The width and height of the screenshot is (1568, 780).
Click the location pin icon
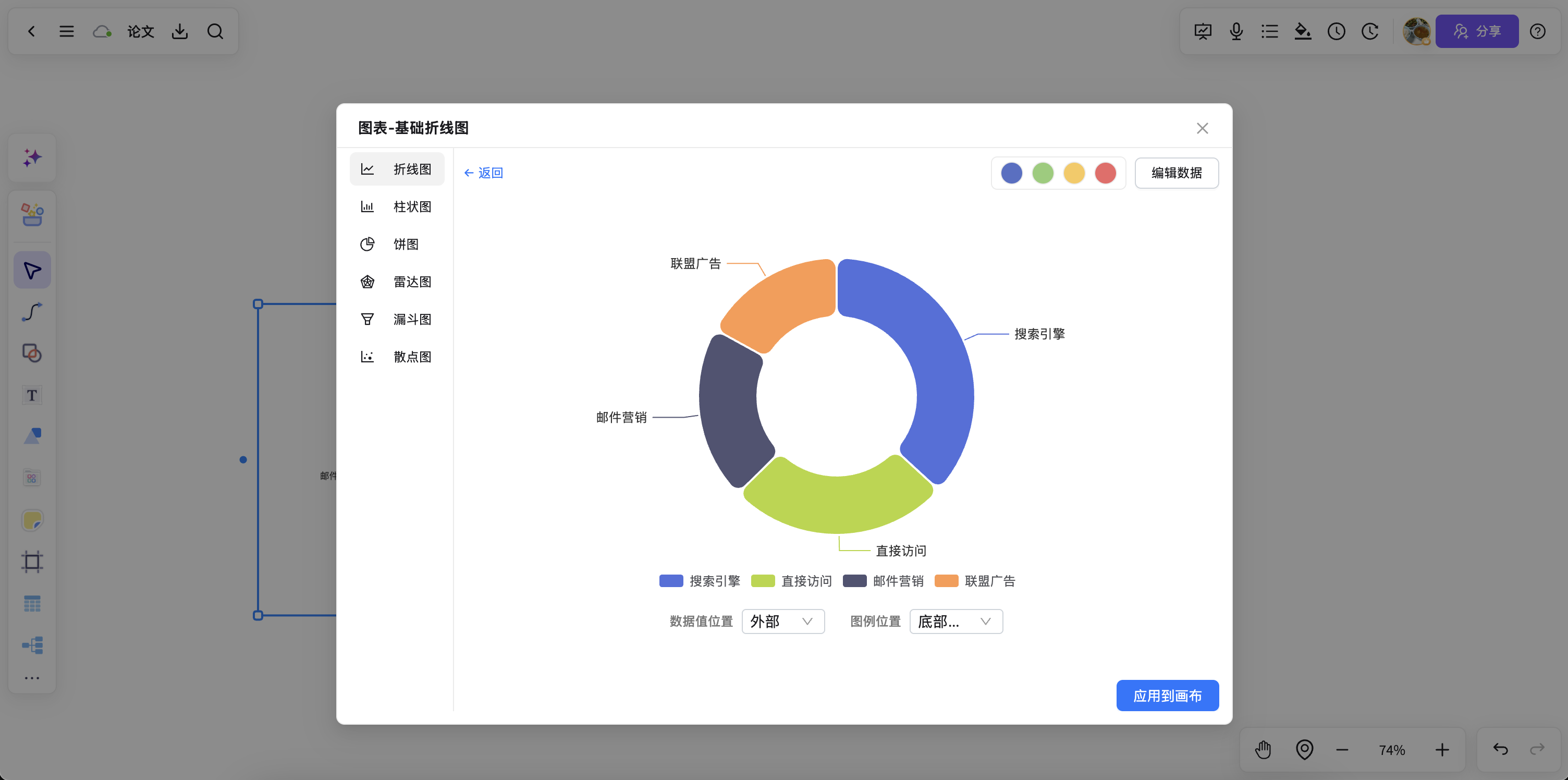point(1304,750)
